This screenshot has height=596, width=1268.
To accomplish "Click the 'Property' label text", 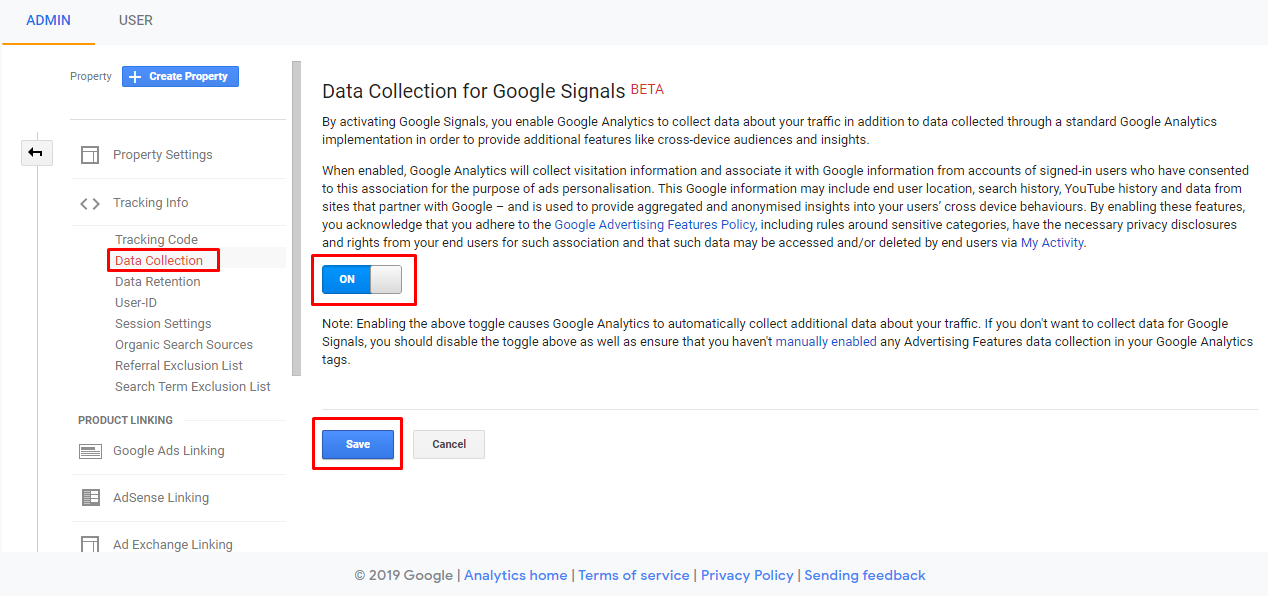I will tap(91, 76).
